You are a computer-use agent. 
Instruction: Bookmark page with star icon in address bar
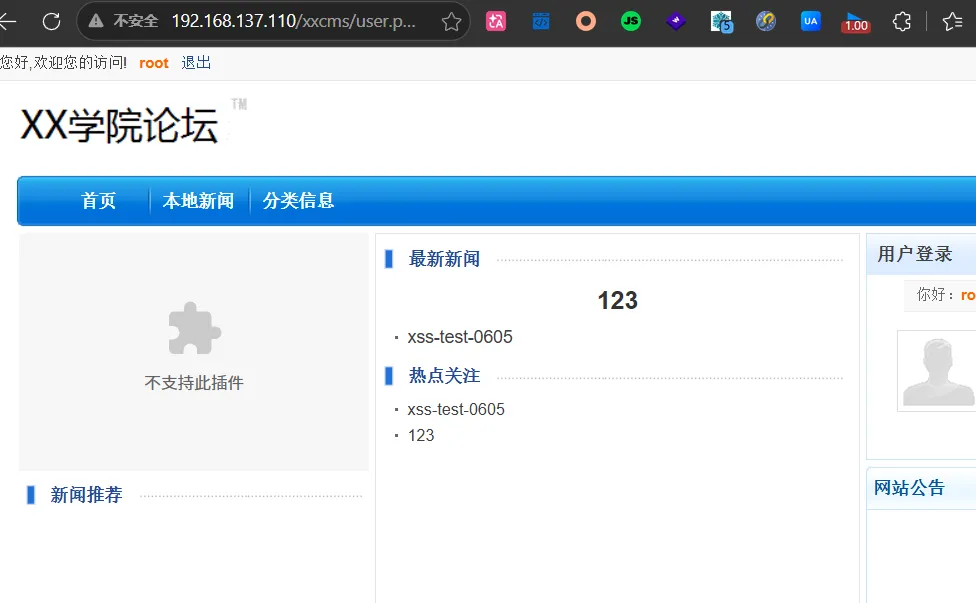(451, 22)
